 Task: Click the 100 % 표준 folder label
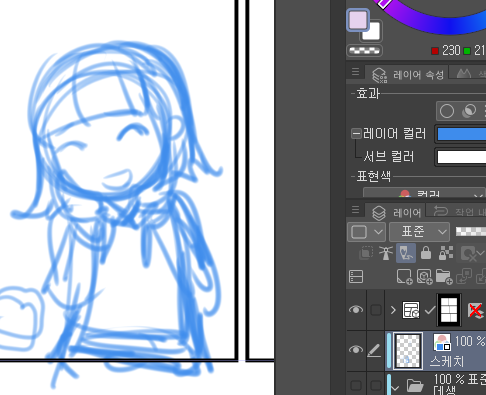[x=460, y=379]
